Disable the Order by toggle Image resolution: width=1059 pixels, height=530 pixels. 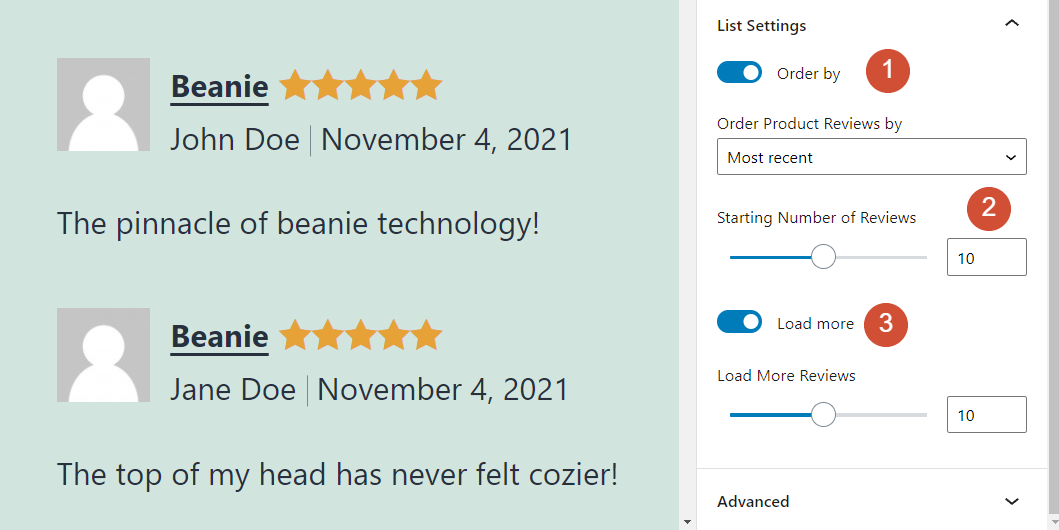[740, 73]
